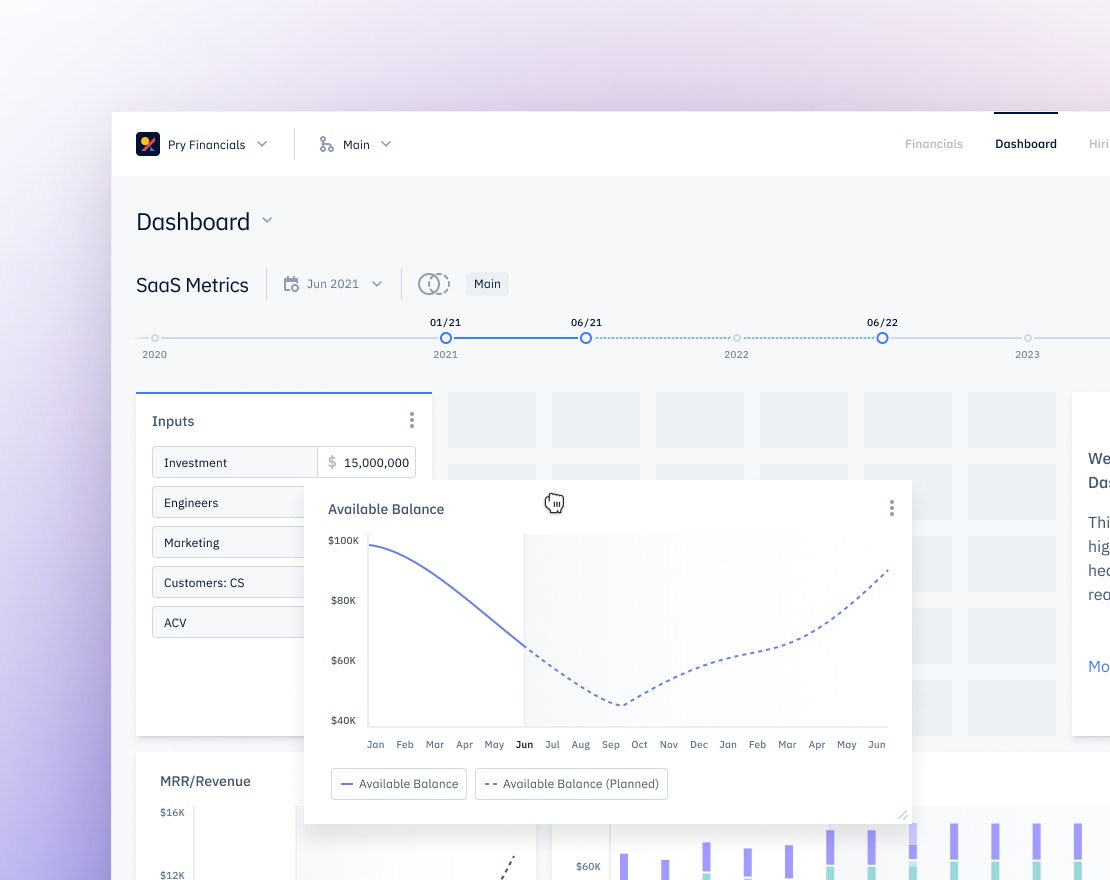Click the Customers: CS input row
The height and width of the screenshot is (880, 1110).
pos(228,582)
